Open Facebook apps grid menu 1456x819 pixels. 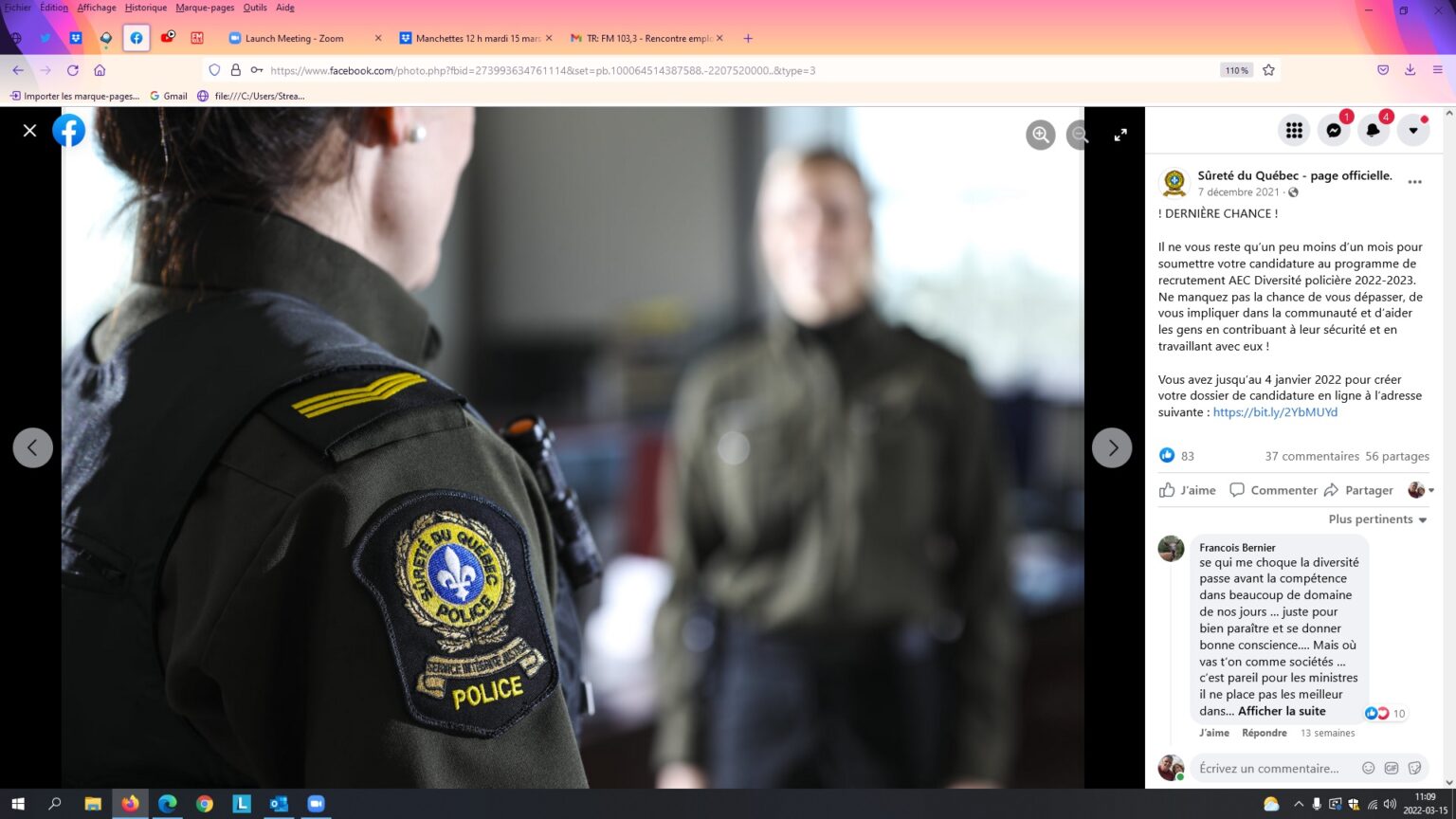1294,131
